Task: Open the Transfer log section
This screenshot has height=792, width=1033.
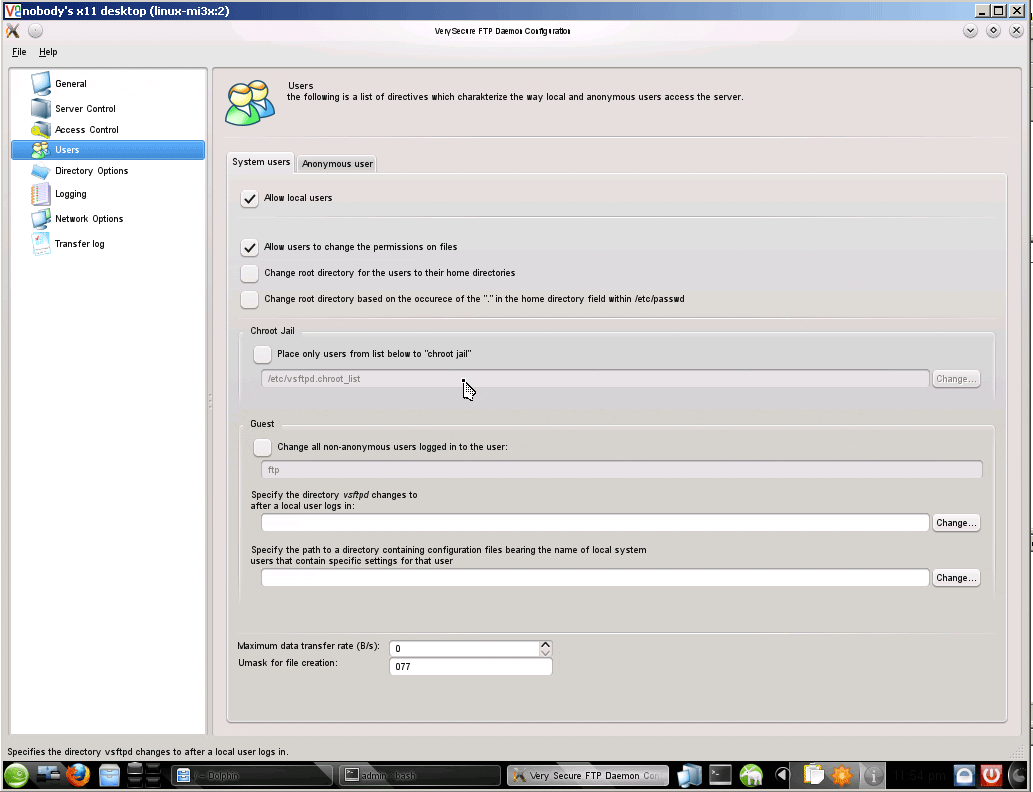Action: pyautogui.click(x=79, y=244)
